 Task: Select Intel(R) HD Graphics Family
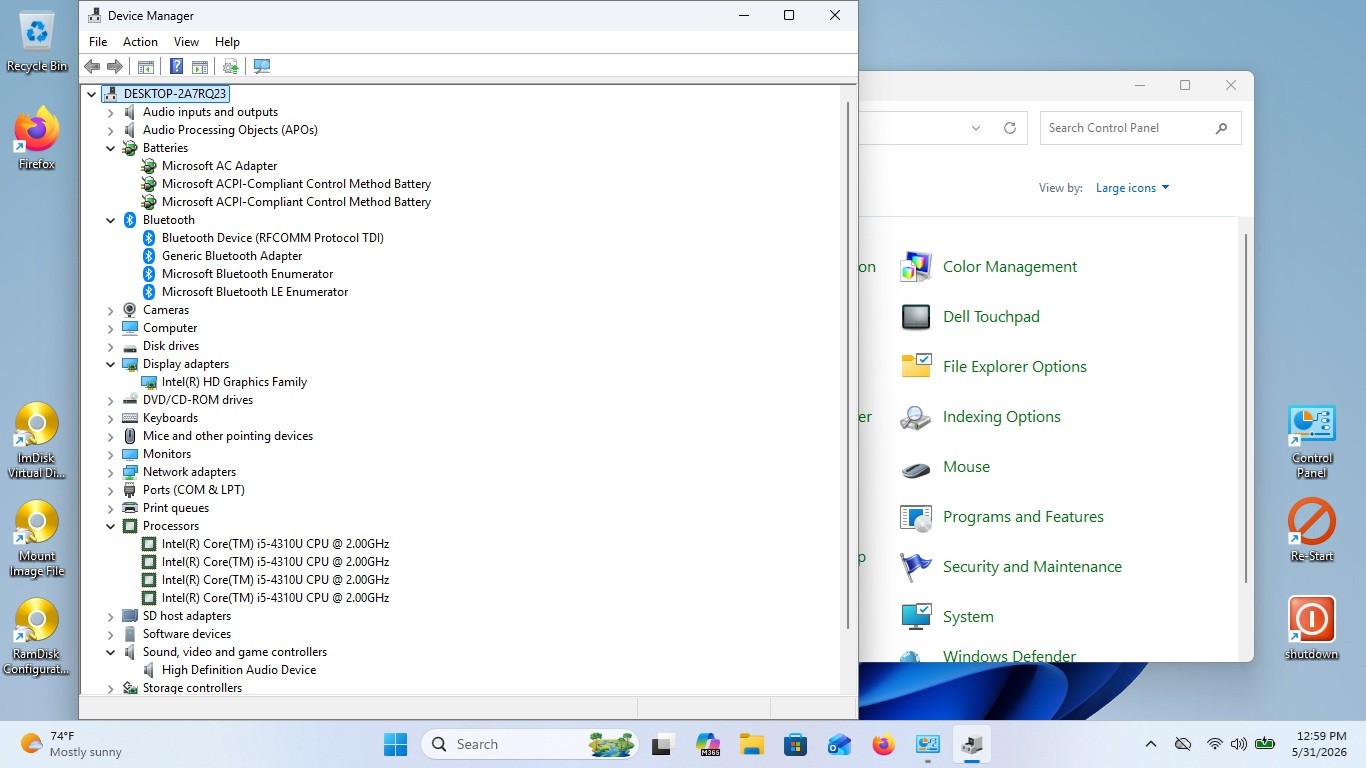click(234, 382)
